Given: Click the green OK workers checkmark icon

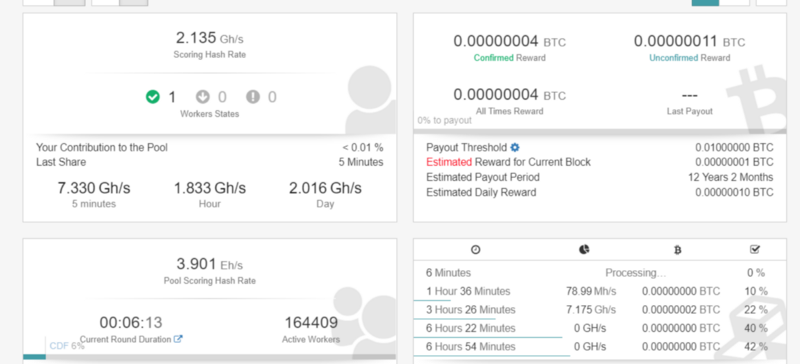Looking at the screenshot, I should click(153, 96).
